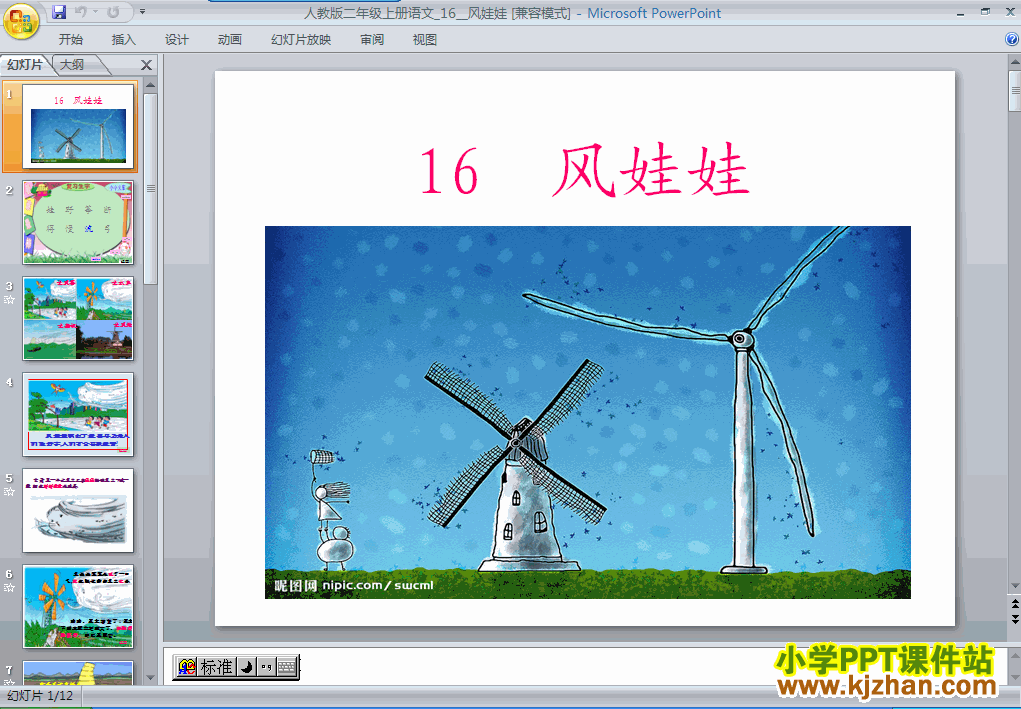Open the 插入 ribbon tab
Screen dimensions: 1021x709
click(124, 40)
